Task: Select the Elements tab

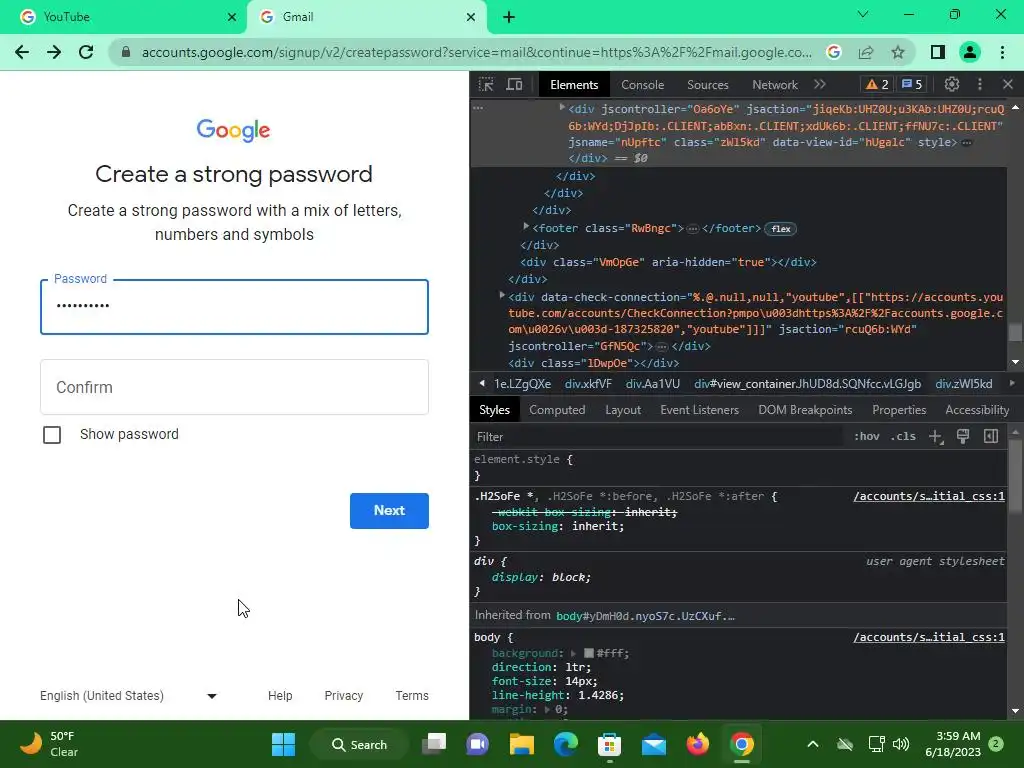Action: pos(574,85)
